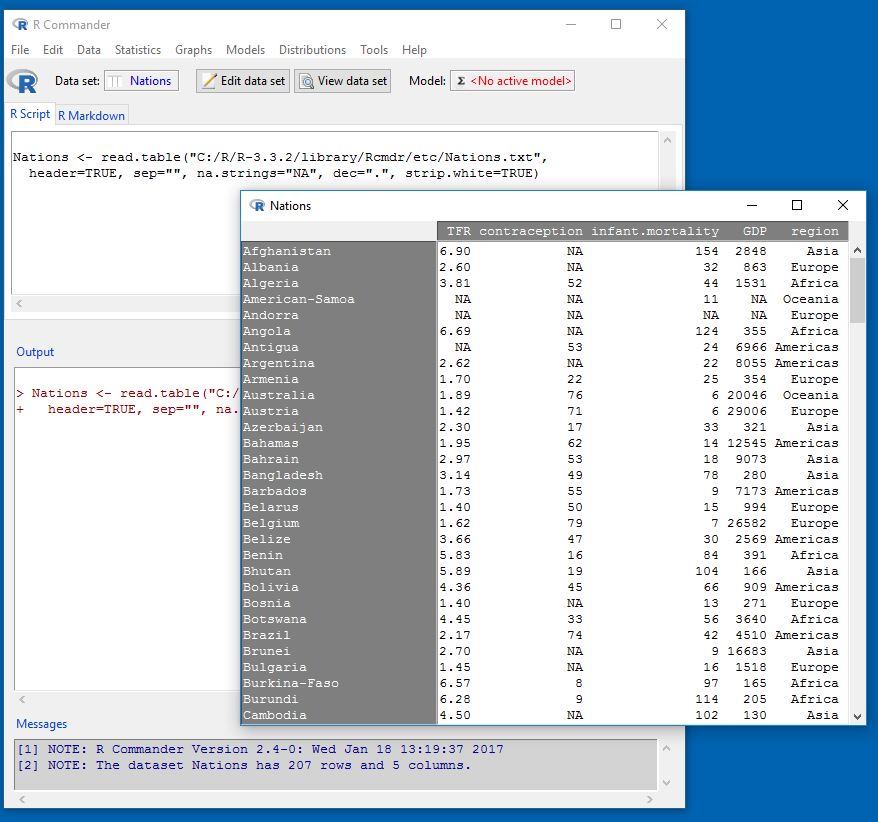Minimize the Nations data viewer window
This screenshot has height=822, width=878.
coord(752,206)
